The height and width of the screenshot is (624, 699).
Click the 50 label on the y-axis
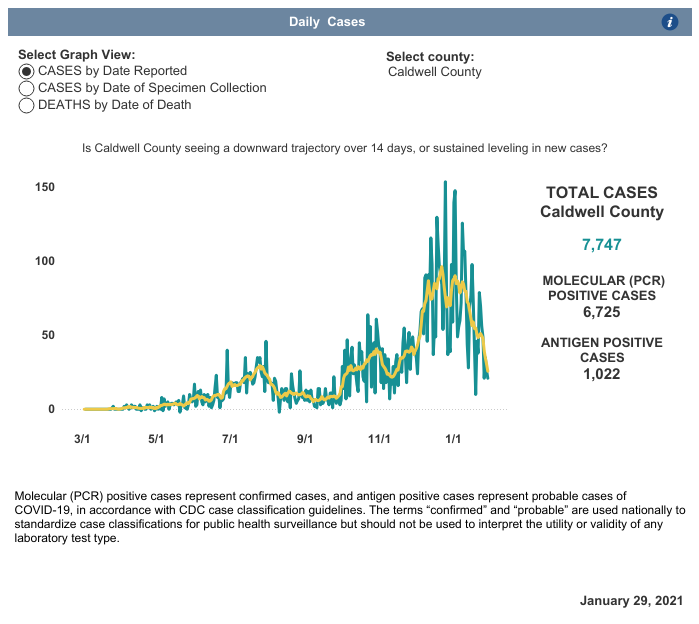point(48,335)
